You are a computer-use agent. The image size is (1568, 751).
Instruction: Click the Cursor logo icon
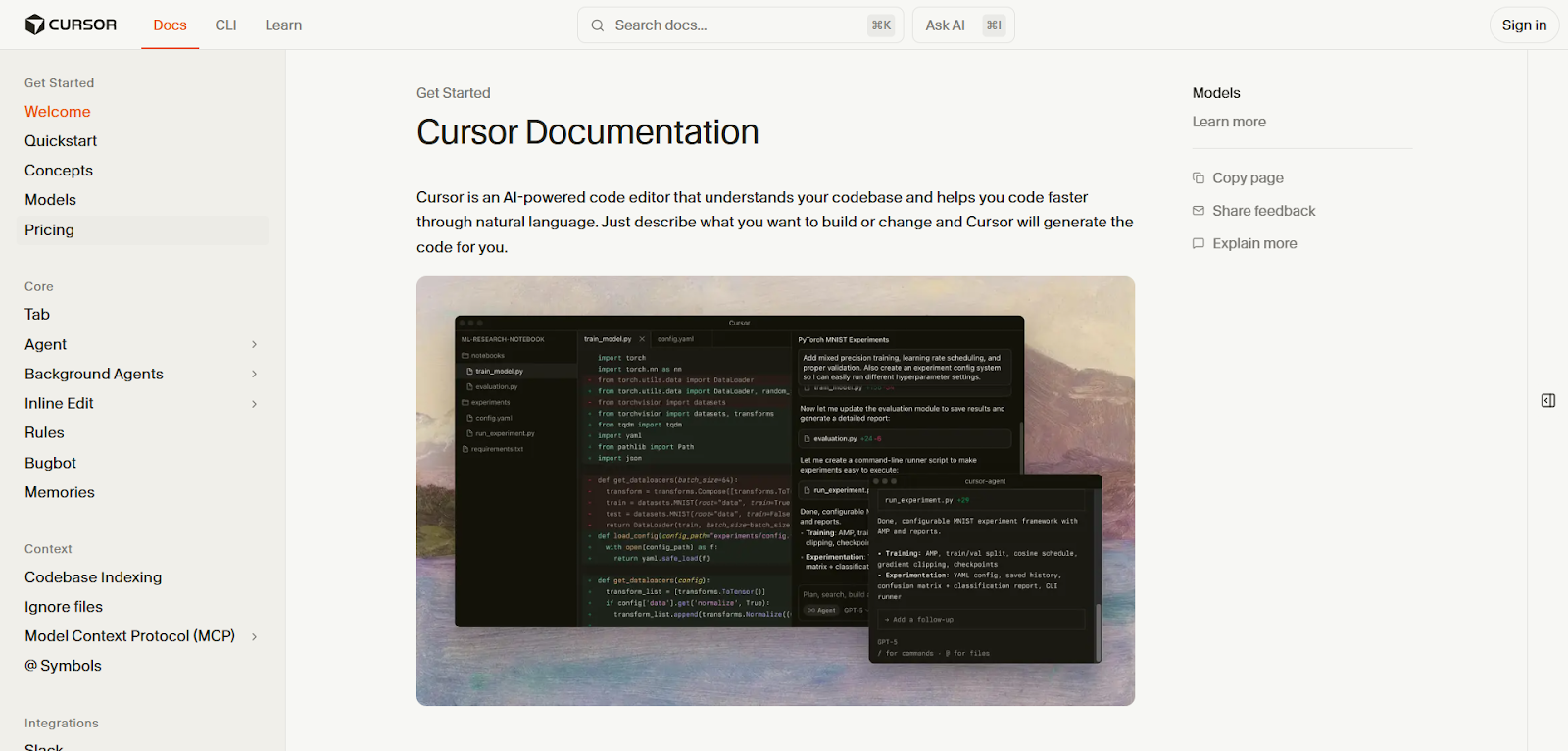[34, 25]
